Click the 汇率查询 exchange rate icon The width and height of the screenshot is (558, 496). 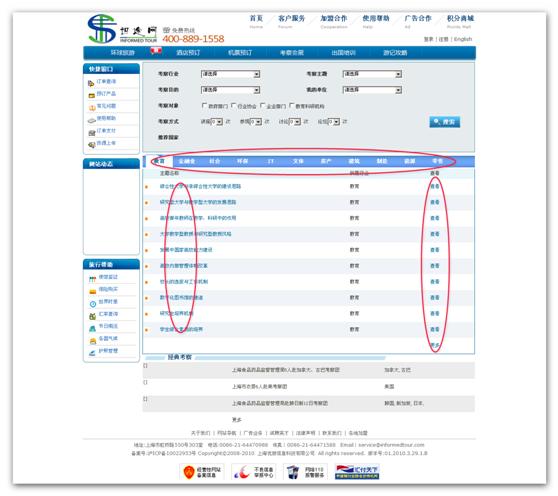pos(93,316)
